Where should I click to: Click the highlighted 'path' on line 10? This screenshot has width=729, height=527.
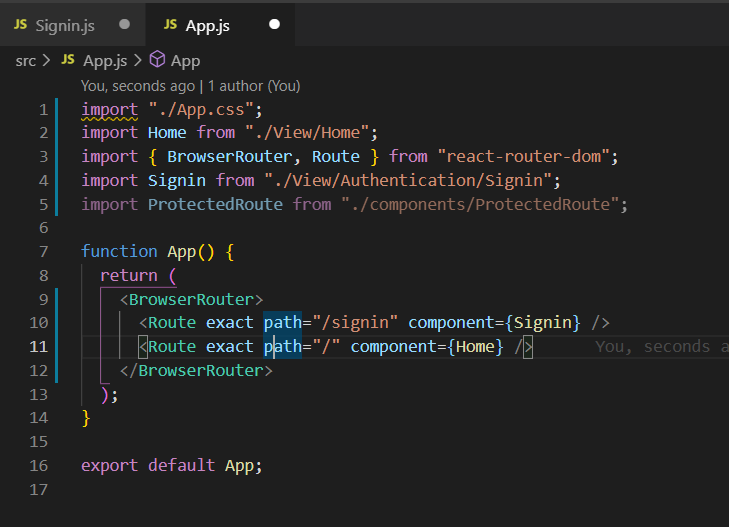[283, 323]
